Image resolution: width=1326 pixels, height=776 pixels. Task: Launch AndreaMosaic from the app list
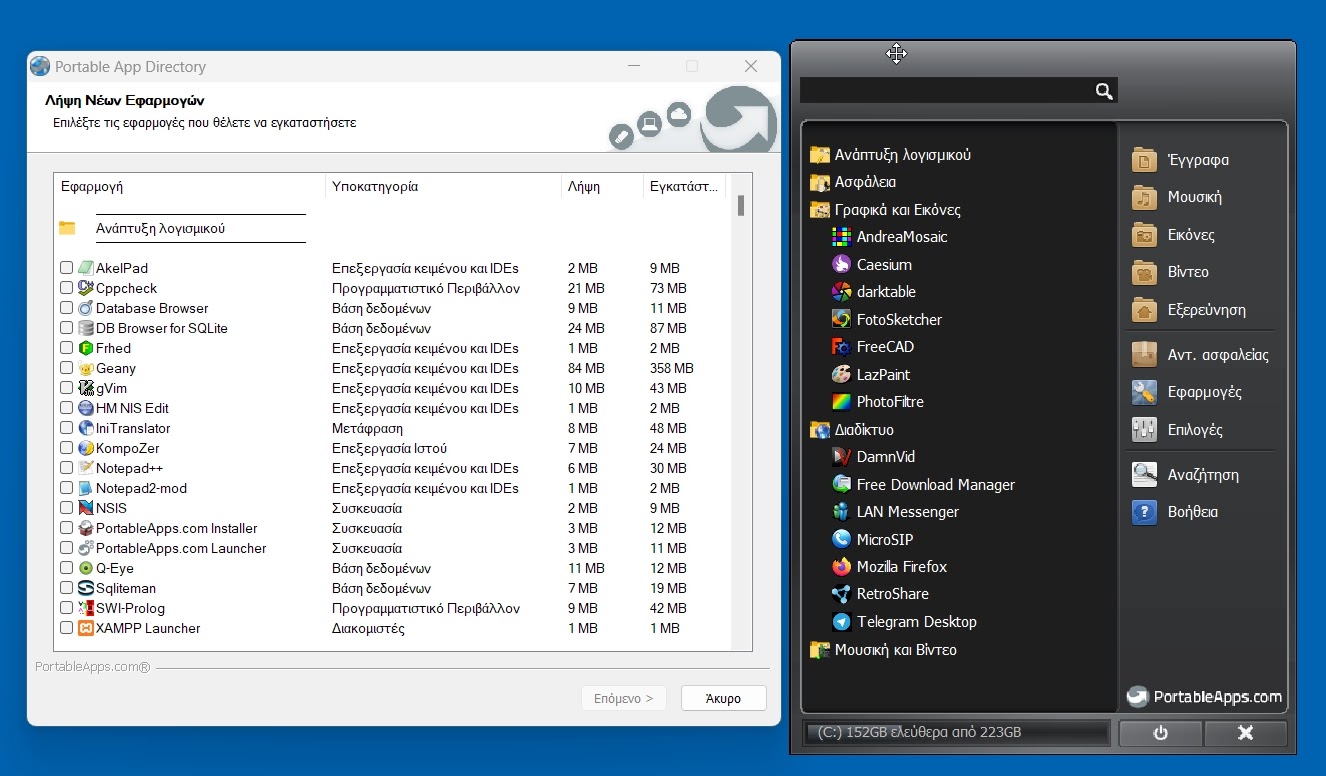[889, 237]
